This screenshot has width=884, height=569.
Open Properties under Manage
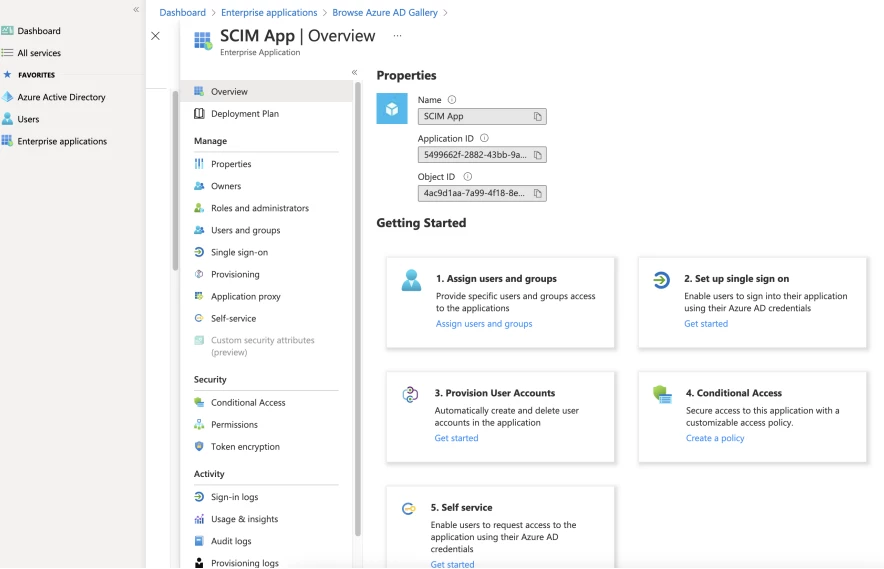point(231,164)
